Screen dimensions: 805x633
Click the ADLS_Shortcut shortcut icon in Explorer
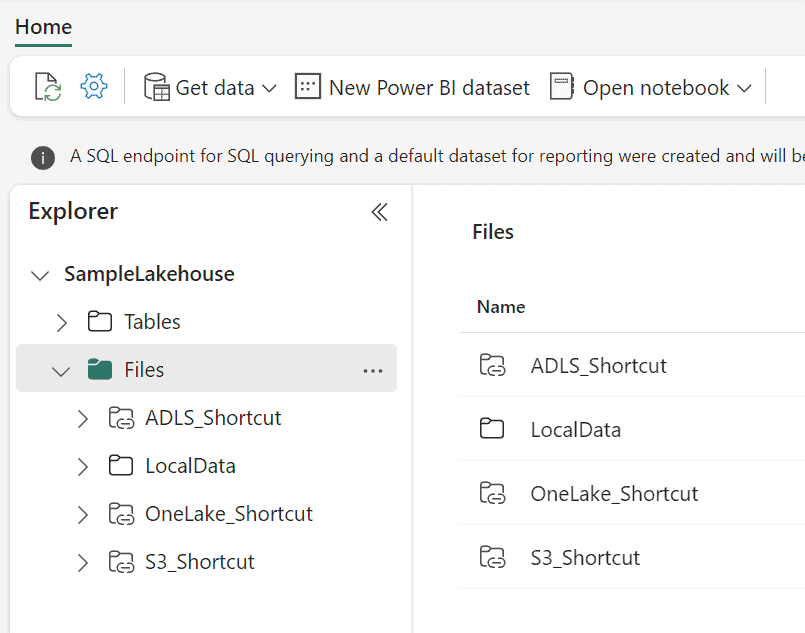click(x=121, y=417)
